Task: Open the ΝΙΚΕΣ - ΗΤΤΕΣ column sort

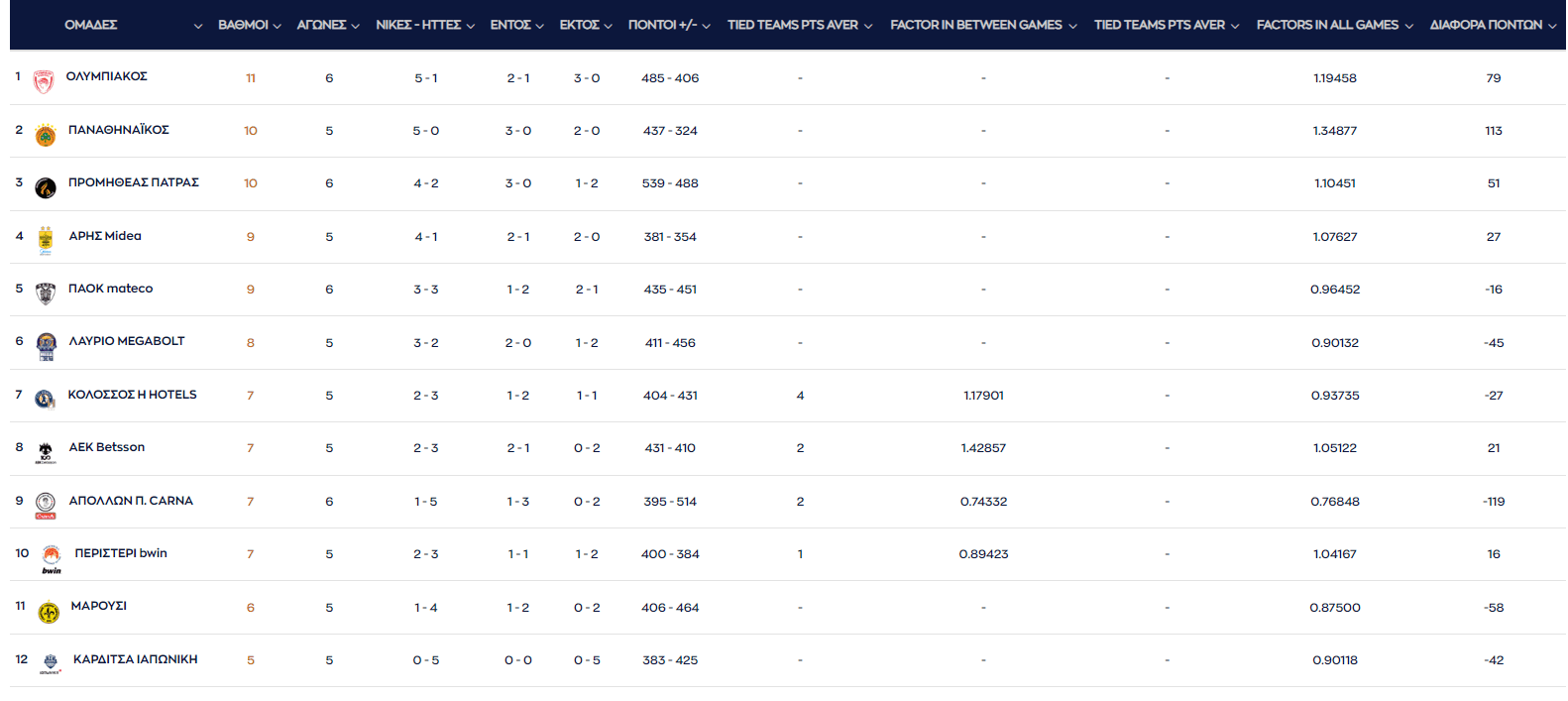Action: click(424, 25)
